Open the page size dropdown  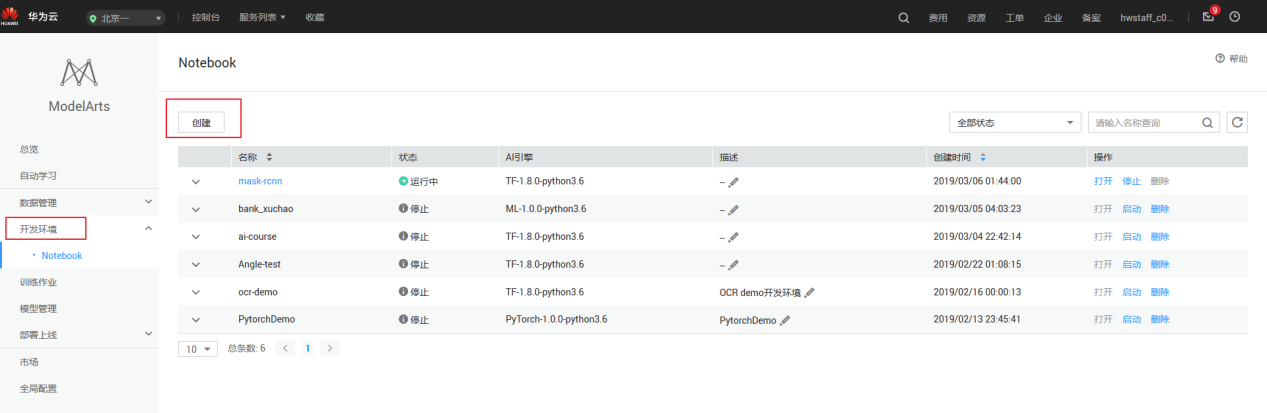point(198,348)
